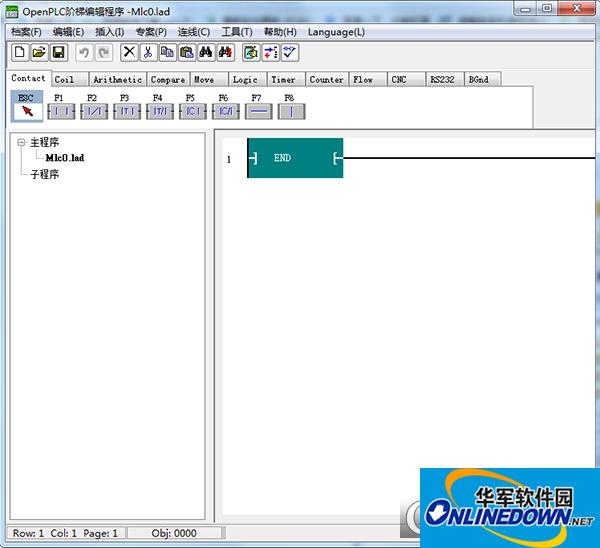This screenshot has height=548, width=600.
Task: Switch to the Timer tab
Action: (286, 80)
